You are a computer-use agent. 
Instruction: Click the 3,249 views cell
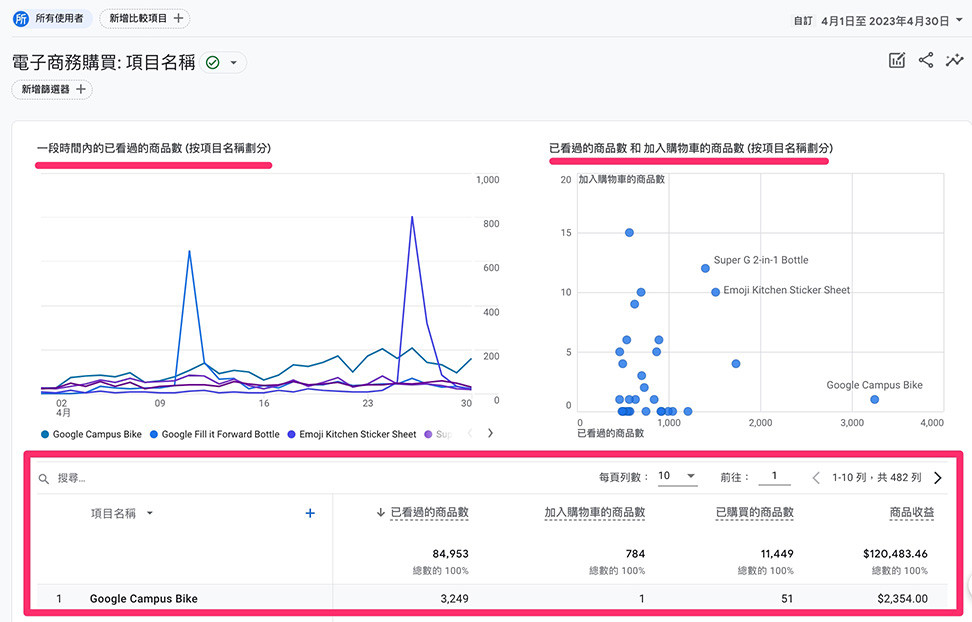pyautogui.click(x=454, y=598)
